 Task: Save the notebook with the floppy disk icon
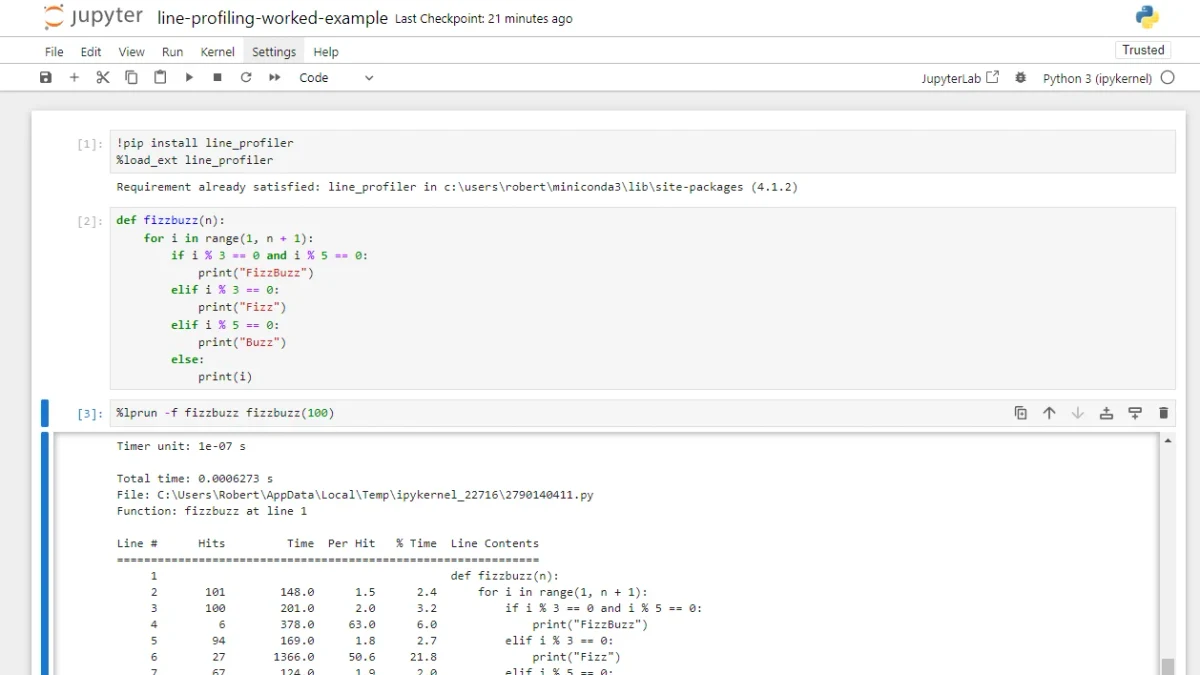(45, 78)
